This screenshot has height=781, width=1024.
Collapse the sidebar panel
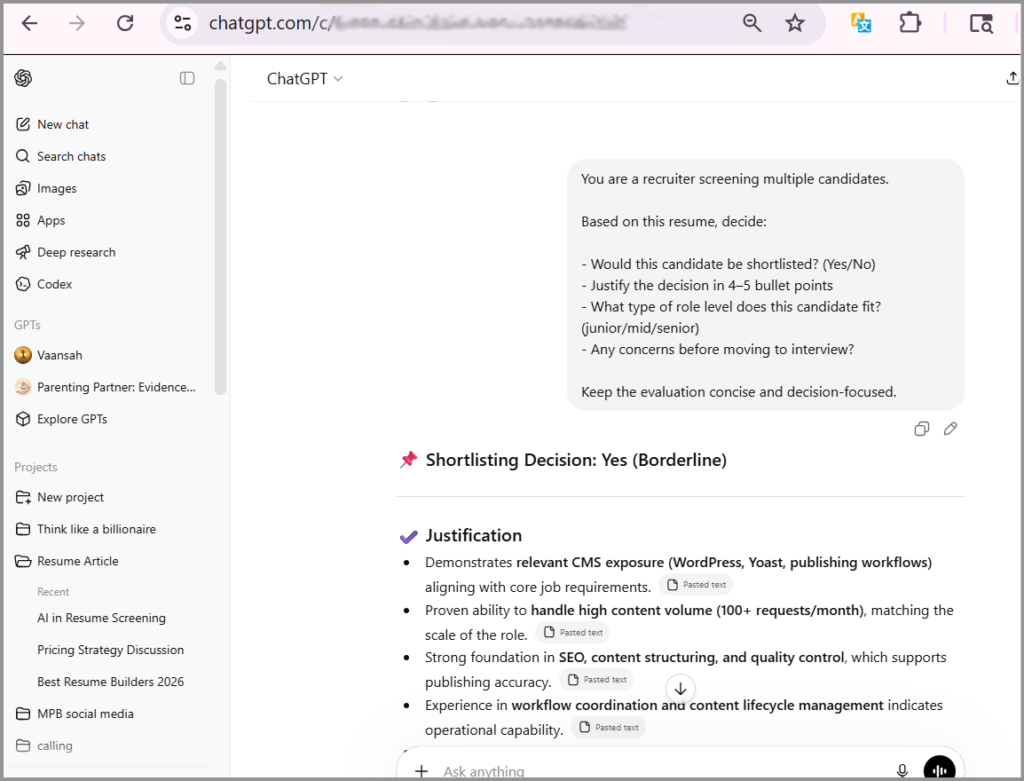click(187, 77)
